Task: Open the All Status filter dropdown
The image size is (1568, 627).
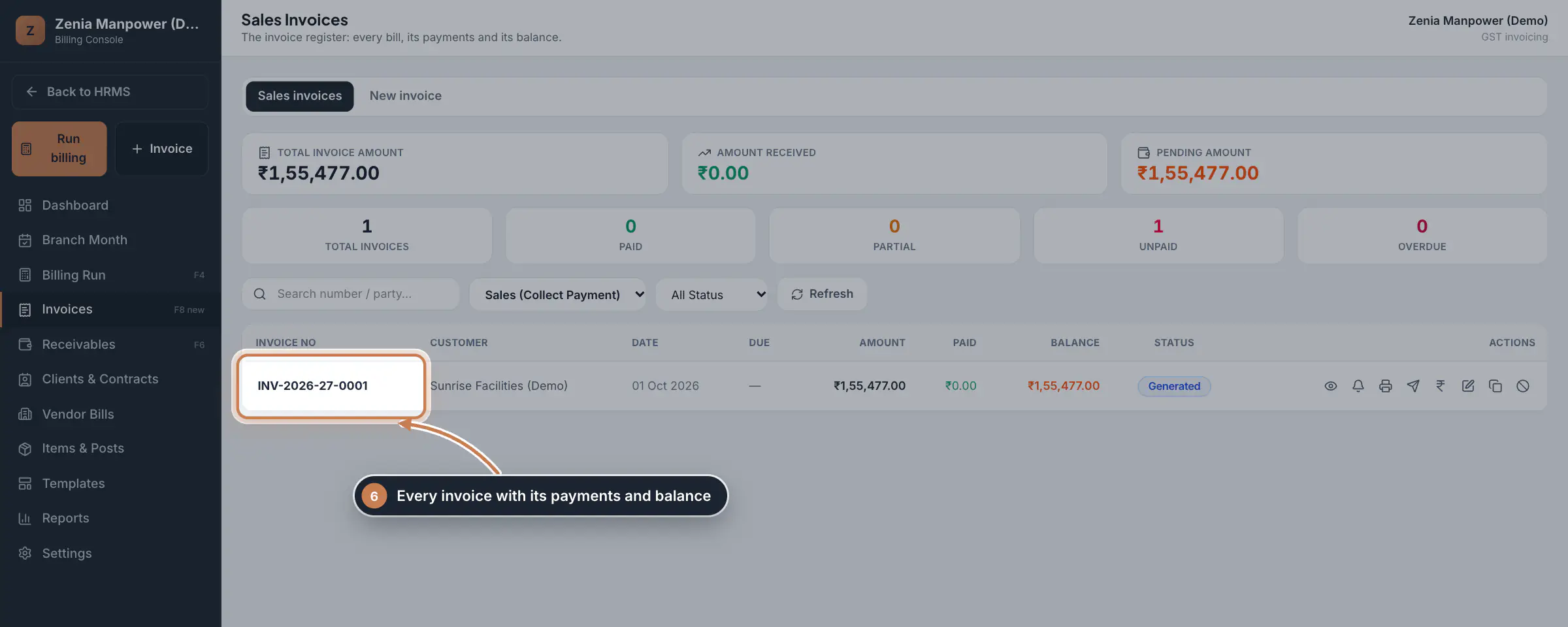Action: coord(711,295)
